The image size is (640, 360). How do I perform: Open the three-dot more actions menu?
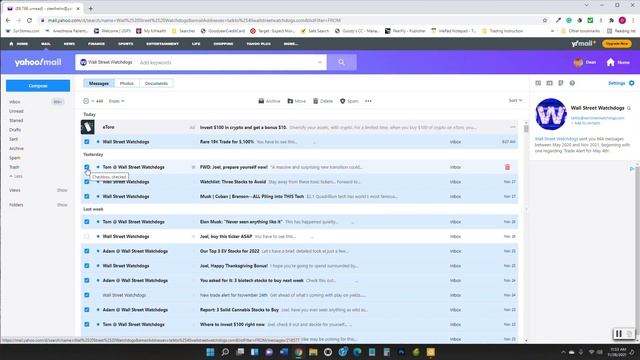[368, 101]
